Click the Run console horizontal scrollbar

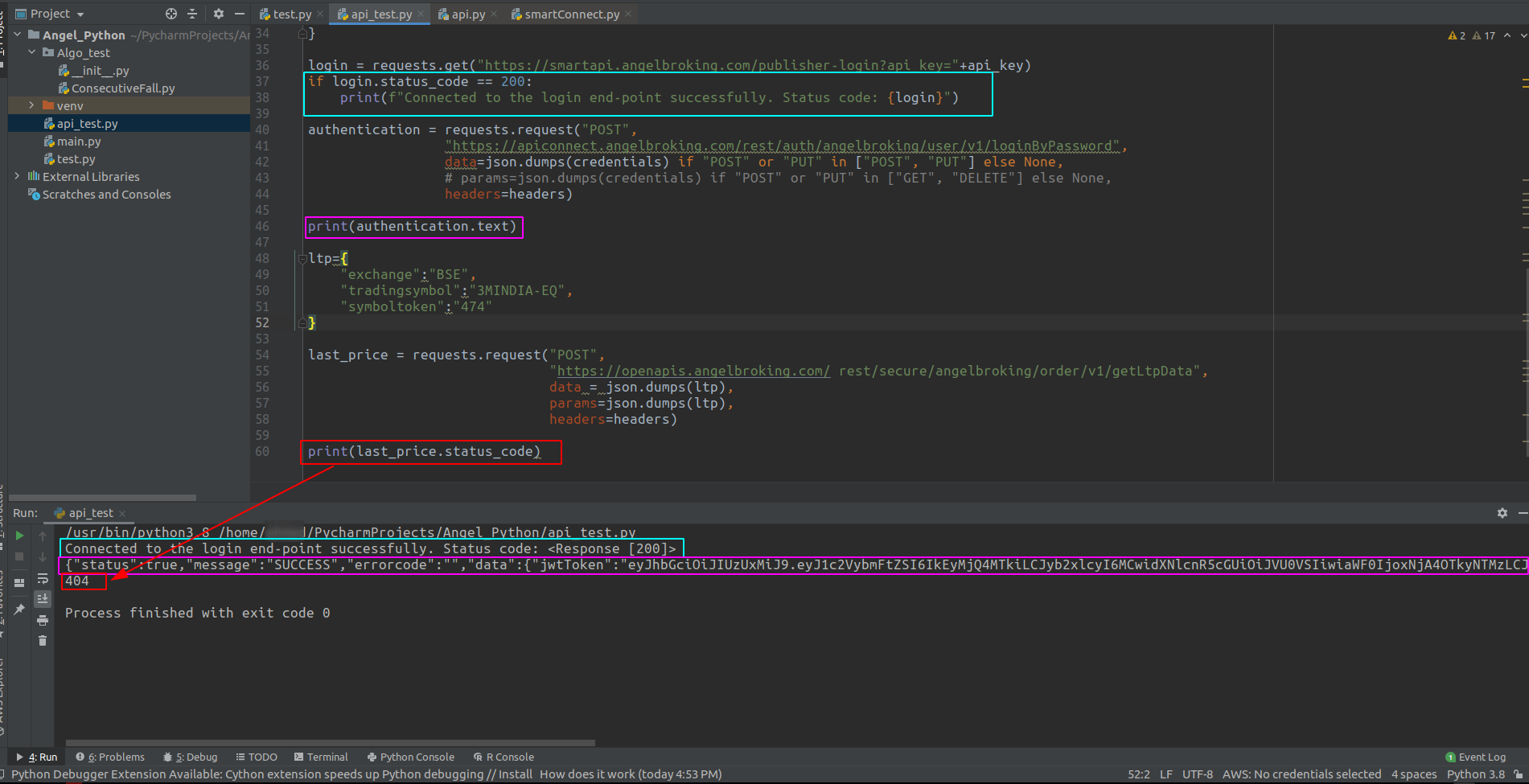(x=331, y=742)
